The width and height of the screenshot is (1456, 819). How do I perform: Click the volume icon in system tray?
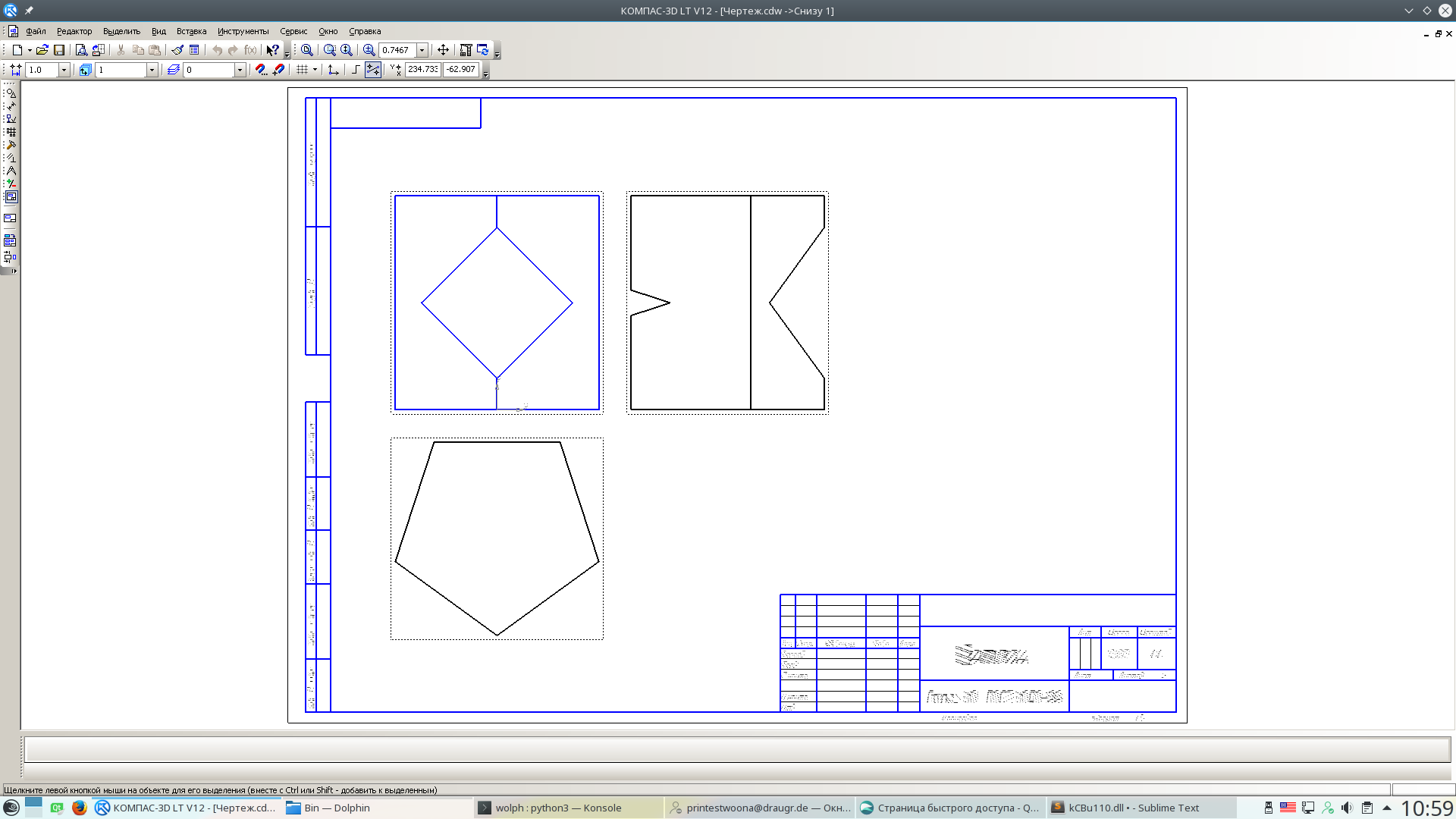coord(1347,808)
